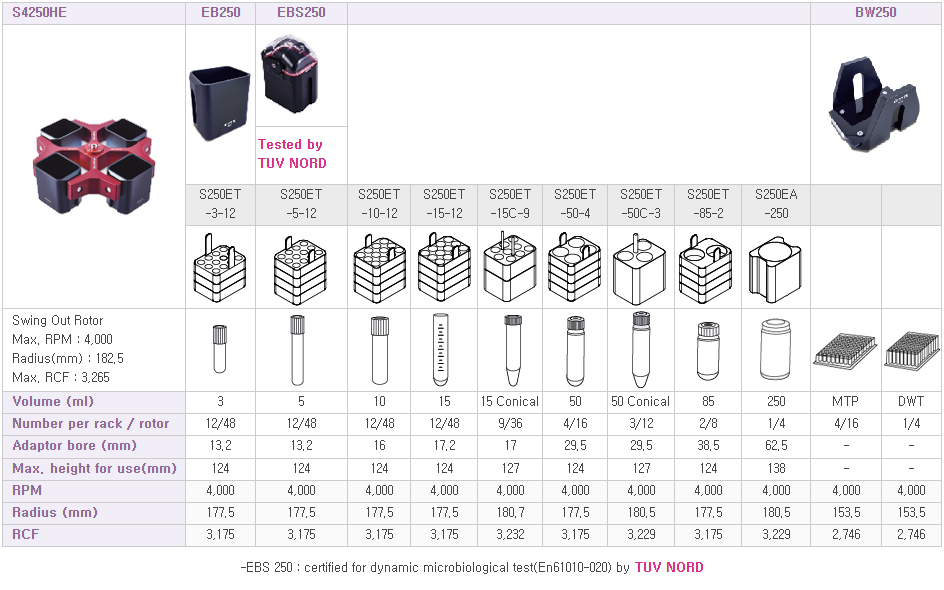Image resolution: width=944 pixels, height=590 pixels.
Task: Select the S250ET-15C-9 adaptor rack icon
Action: [509, 268]
